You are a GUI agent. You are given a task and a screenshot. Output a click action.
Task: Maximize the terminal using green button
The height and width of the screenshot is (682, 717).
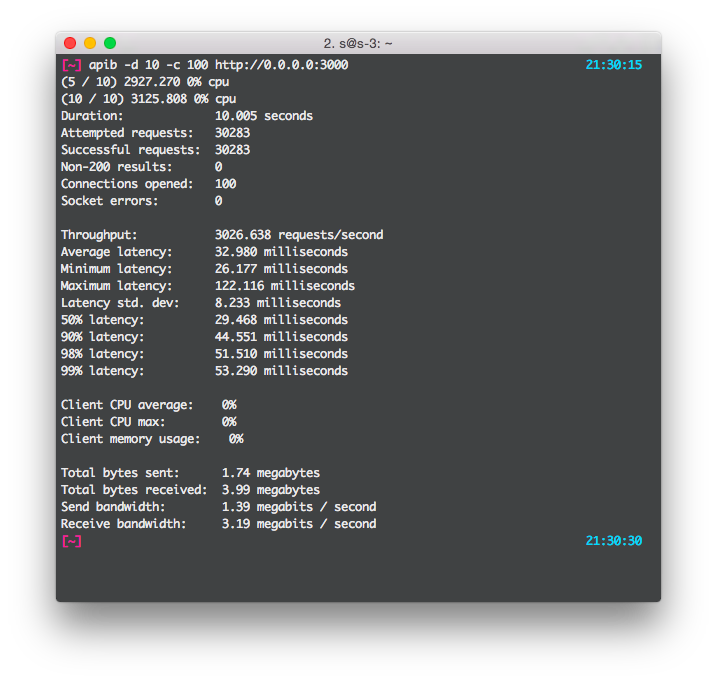[x=110, y=43]
